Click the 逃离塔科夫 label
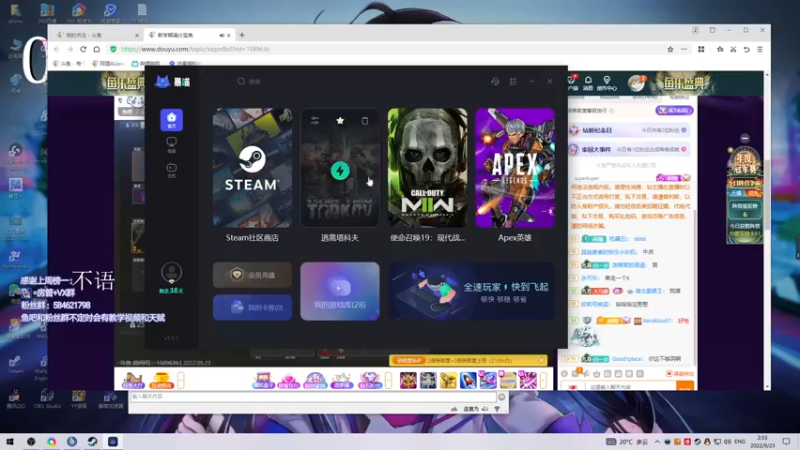Viewport: 800px width, 450px height. (x=340, y=238)
